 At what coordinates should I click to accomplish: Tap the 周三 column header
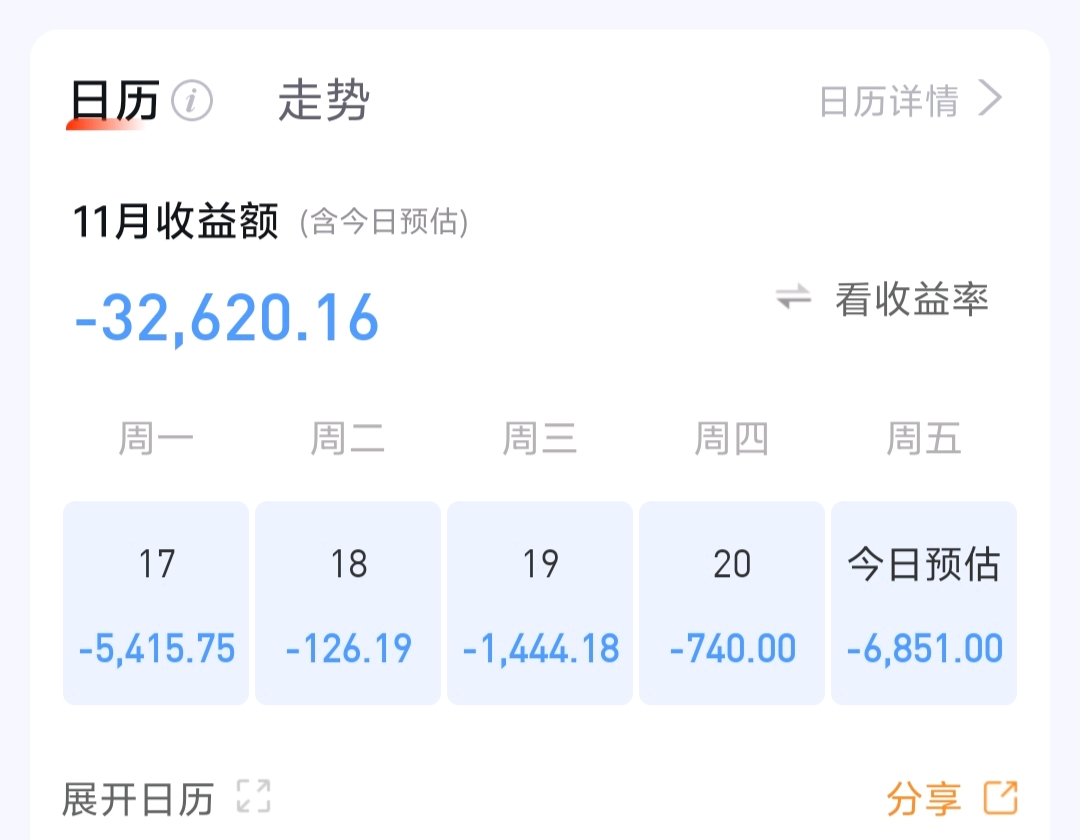click(x=540, y=439)
